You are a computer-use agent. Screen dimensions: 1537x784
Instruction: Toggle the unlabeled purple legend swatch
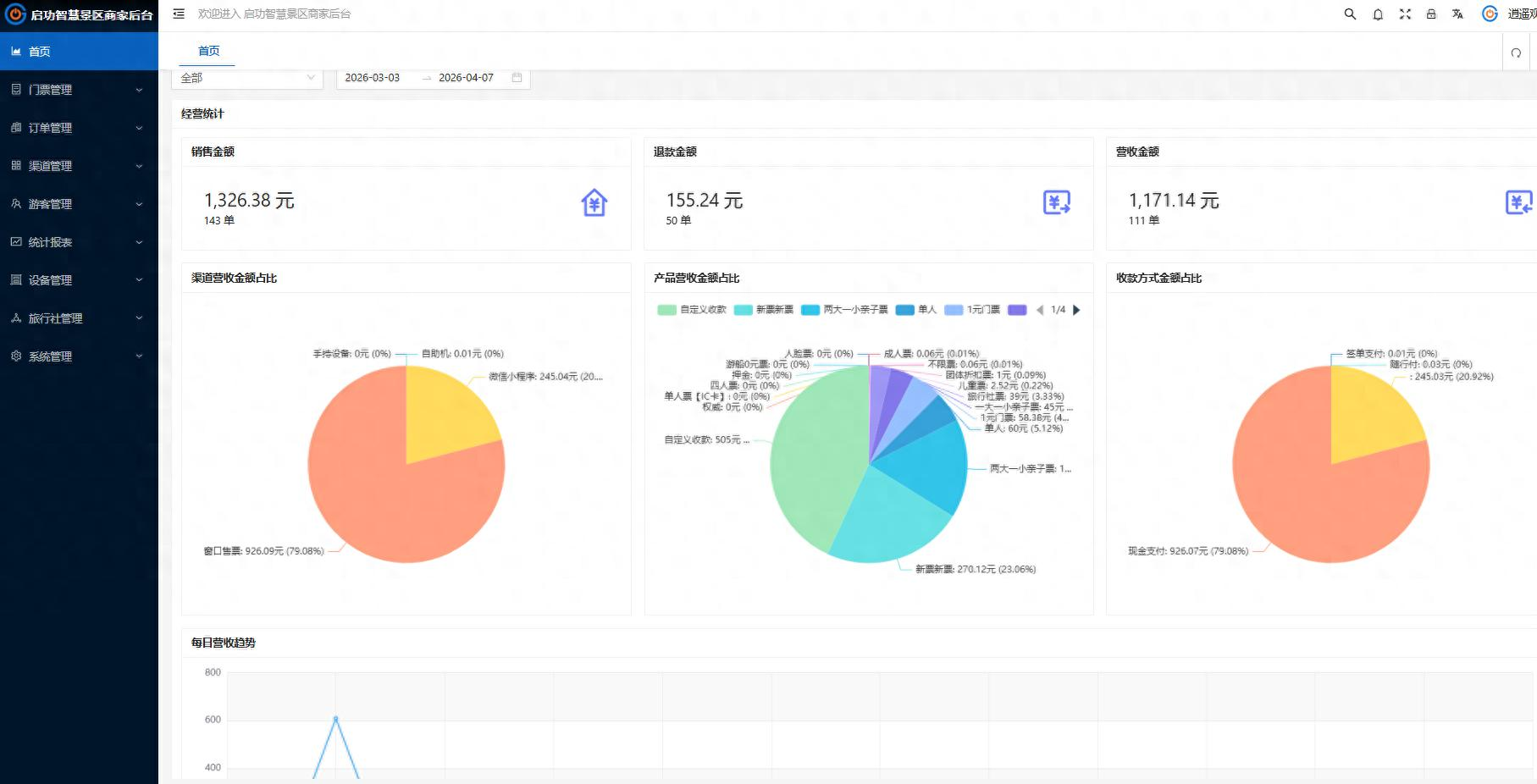point(1018,310)
